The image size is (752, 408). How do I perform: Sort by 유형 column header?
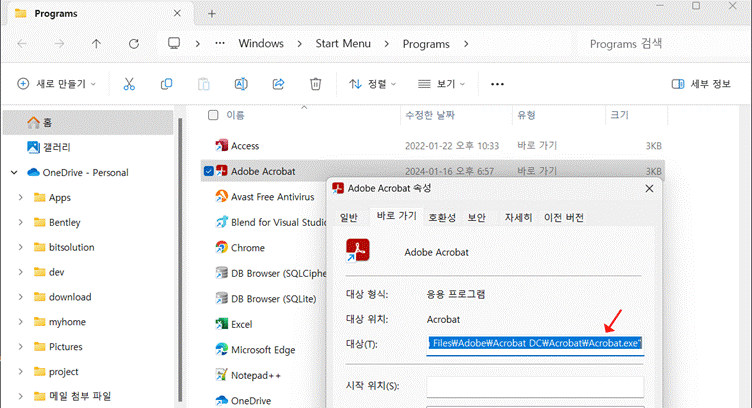click(x=526, y=115)
